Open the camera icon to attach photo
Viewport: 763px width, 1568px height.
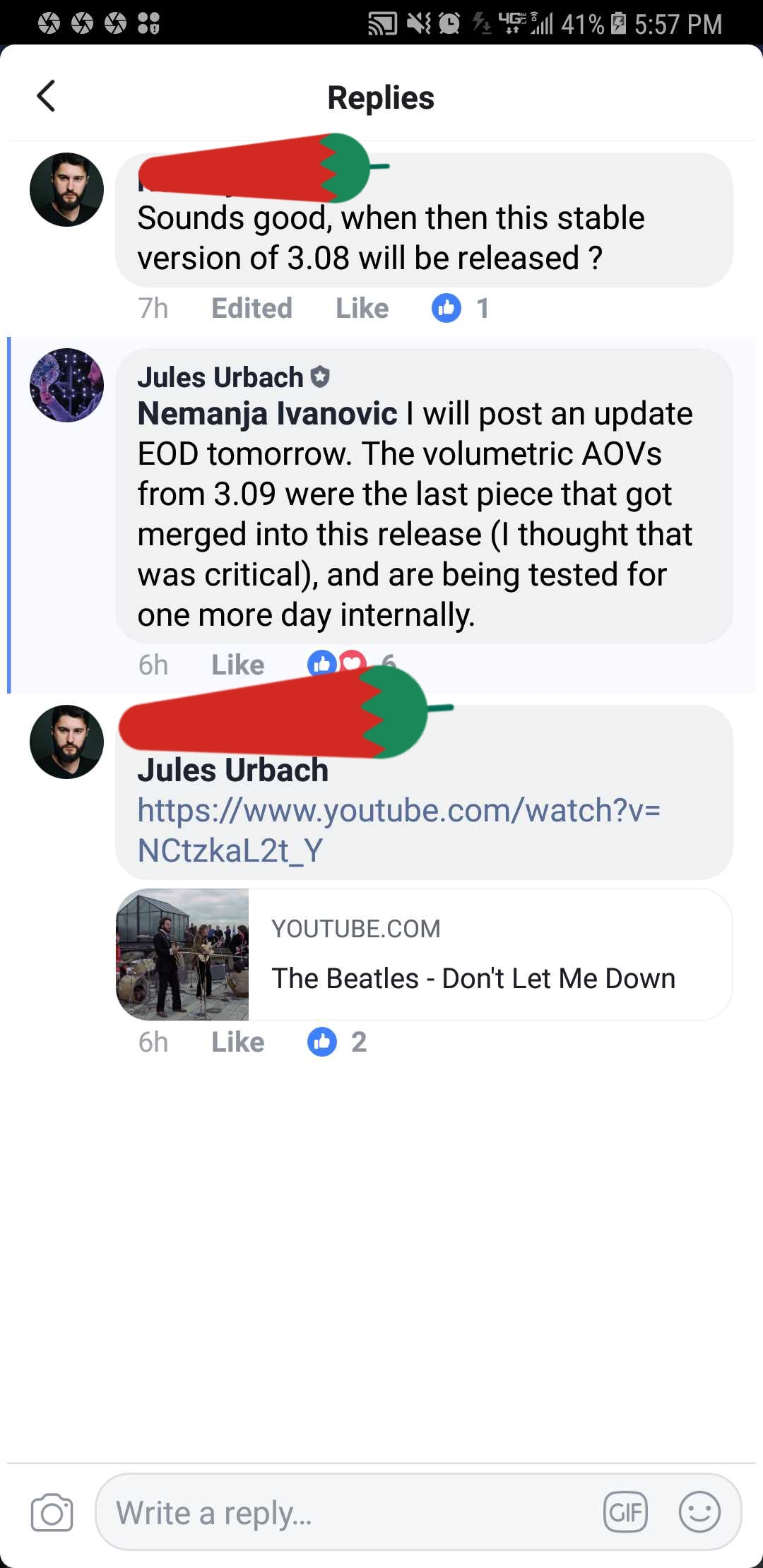[52, 1512]
